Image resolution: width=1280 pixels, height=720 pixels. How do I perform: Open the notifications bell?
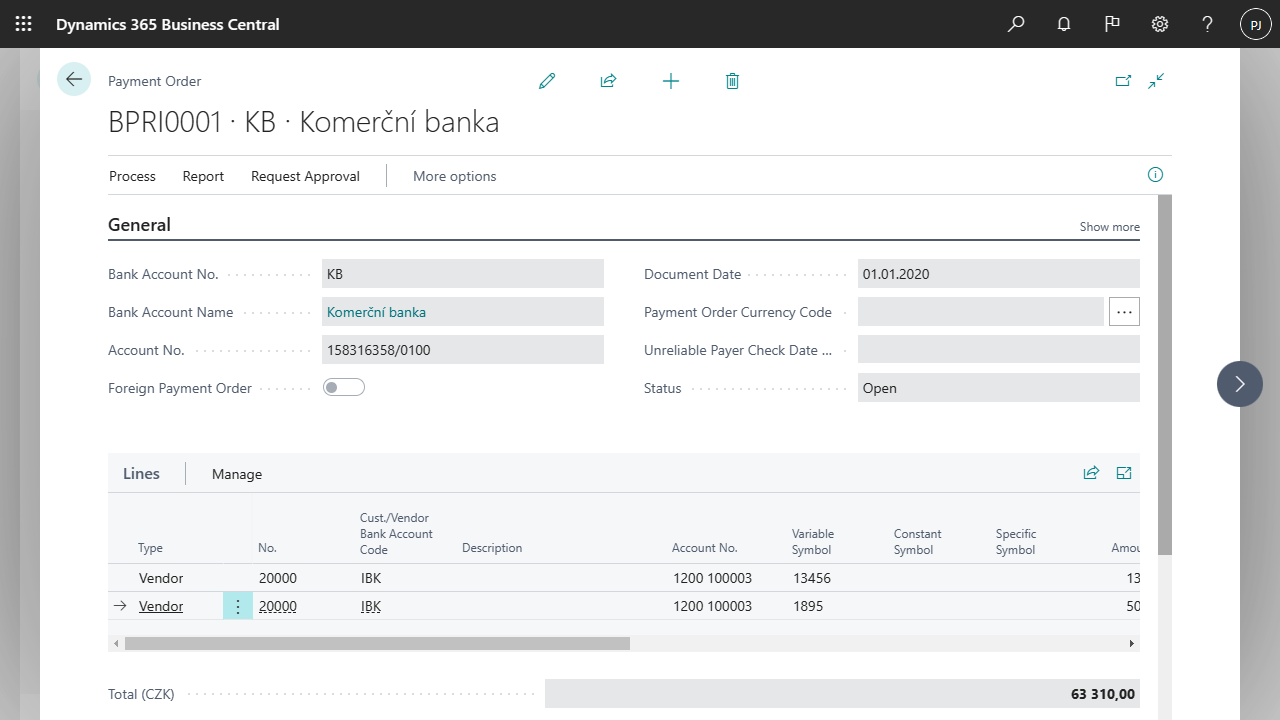click(1064, 24)
